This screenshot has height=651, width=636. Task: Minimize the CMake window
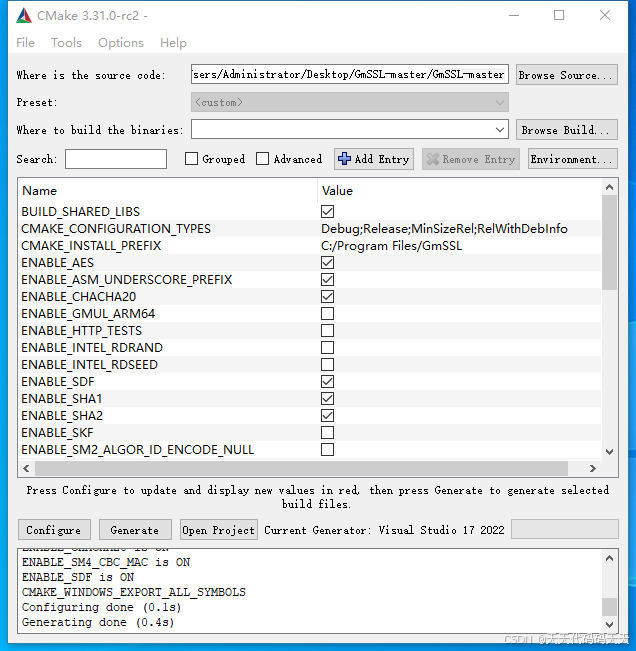click(514, 16)
